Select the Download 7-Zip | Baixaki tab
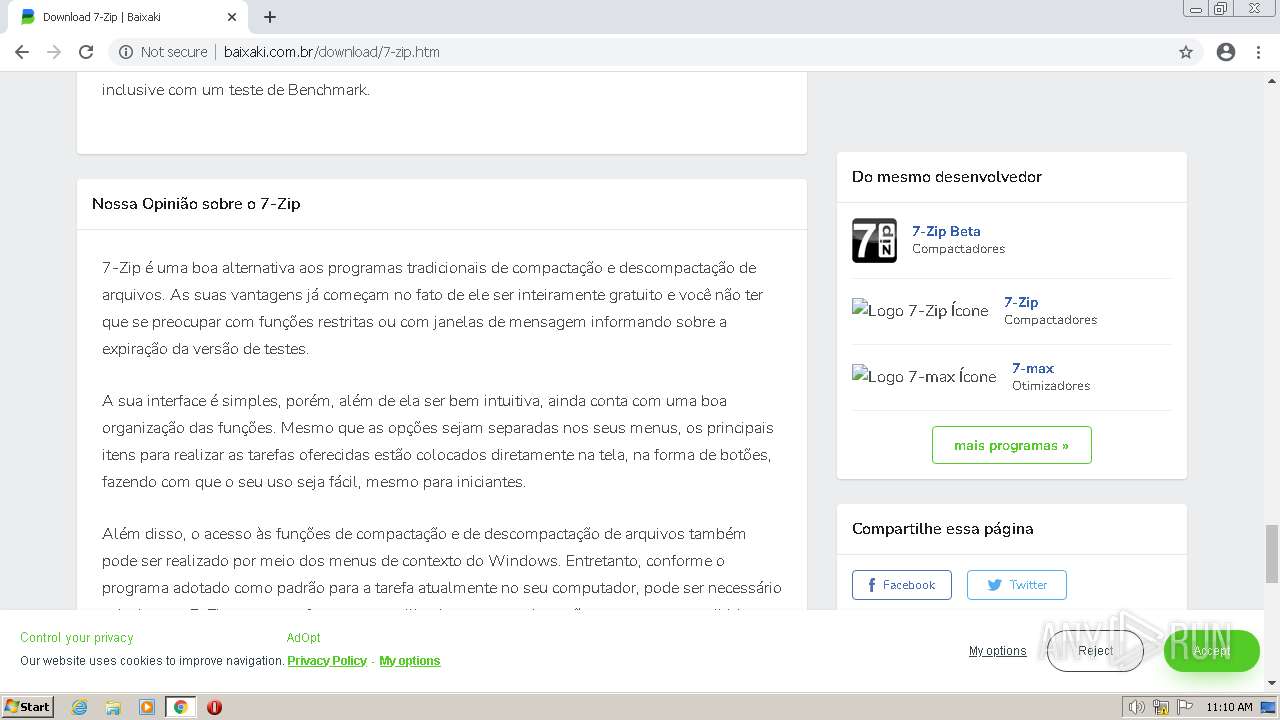 pos(128,17)
